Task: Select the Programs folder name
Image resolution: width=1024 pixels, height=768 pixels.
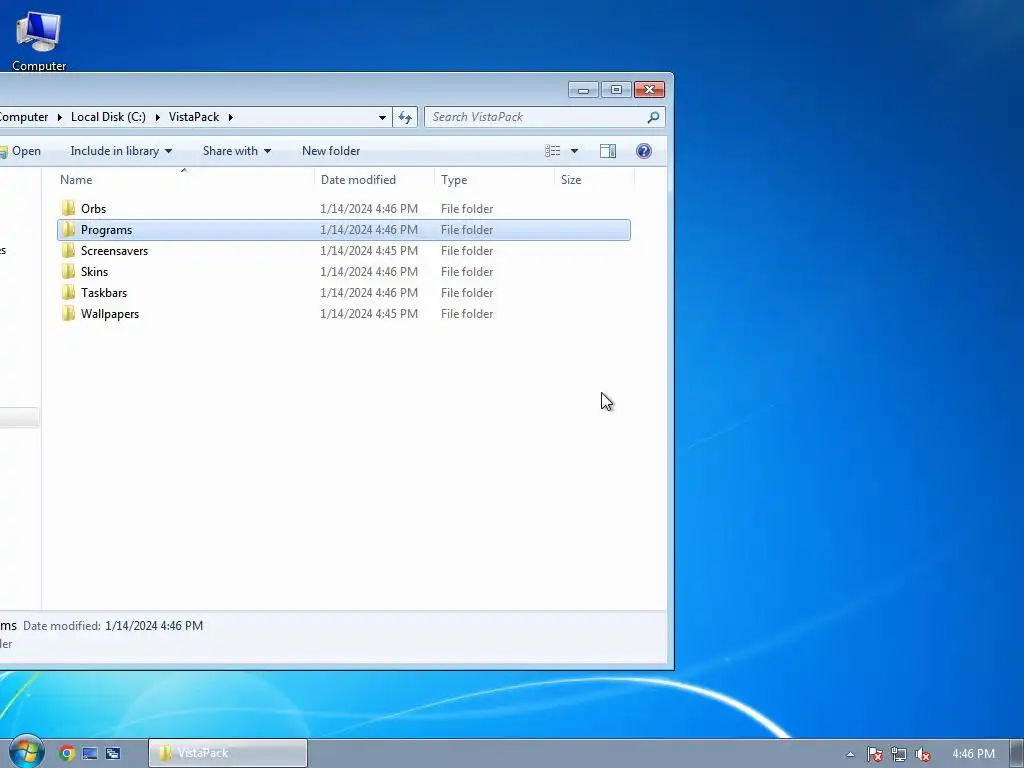Action: pyautogui.click(x=106, y=230)
